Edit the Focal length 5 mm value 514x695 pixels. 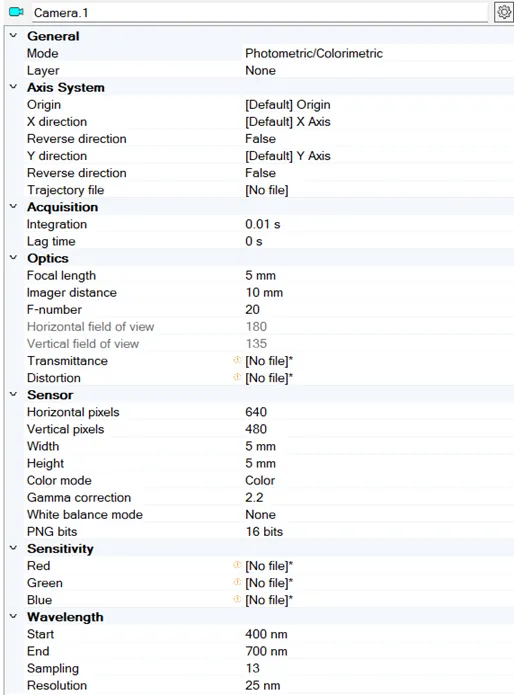(x=379, y=275)
